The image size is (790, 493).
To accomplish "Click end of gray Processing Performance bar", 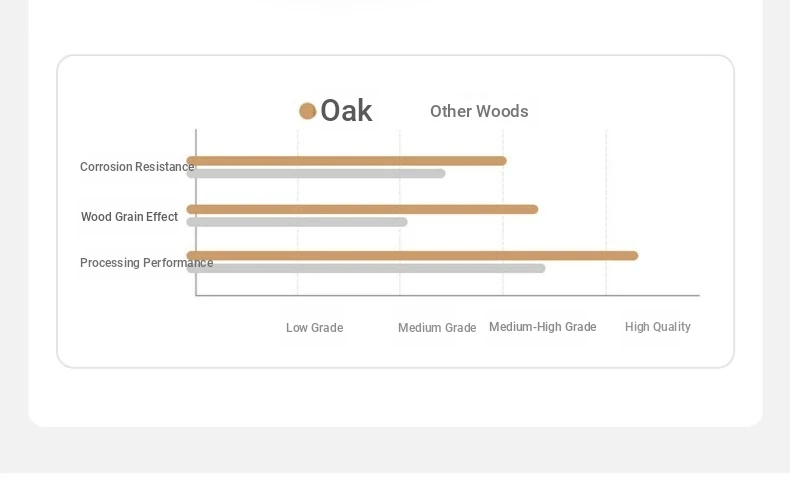I will pyautogui.click(x=541, y=268).
